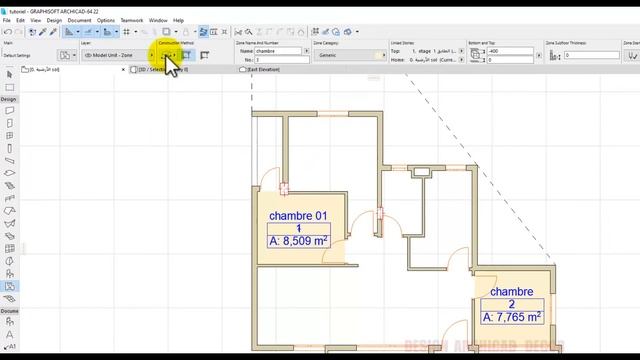Click the Trim scissors icon

click(238, 32)
